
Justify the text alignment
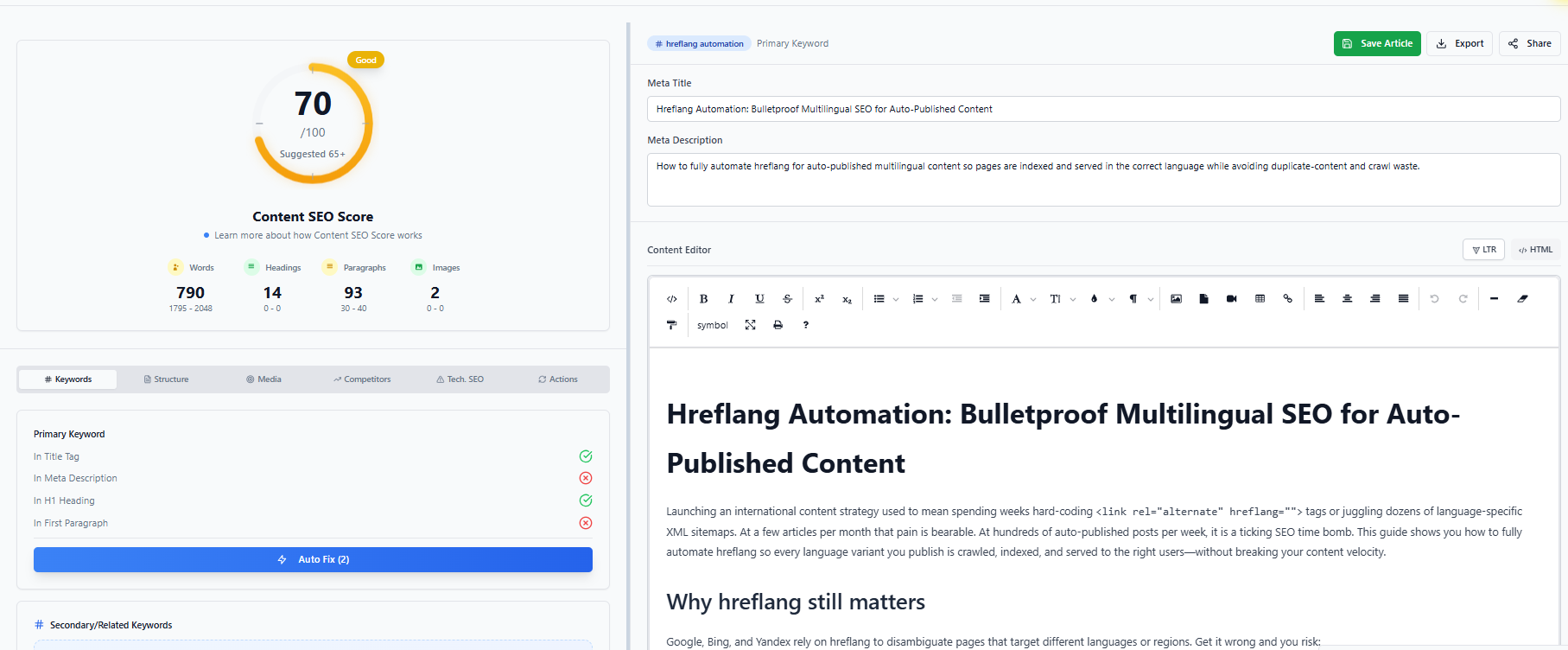[x=1403, y=299]
